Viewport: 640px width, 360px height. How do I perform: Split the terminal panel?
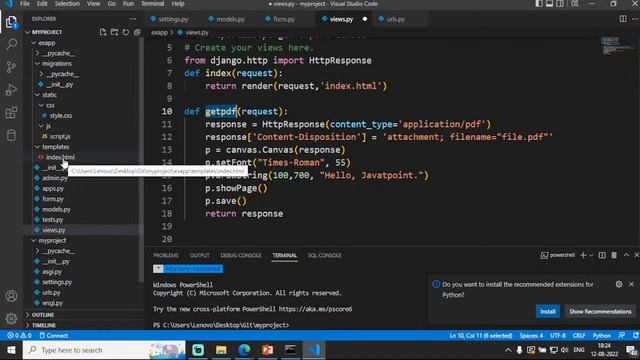click(x=602, y=255)
